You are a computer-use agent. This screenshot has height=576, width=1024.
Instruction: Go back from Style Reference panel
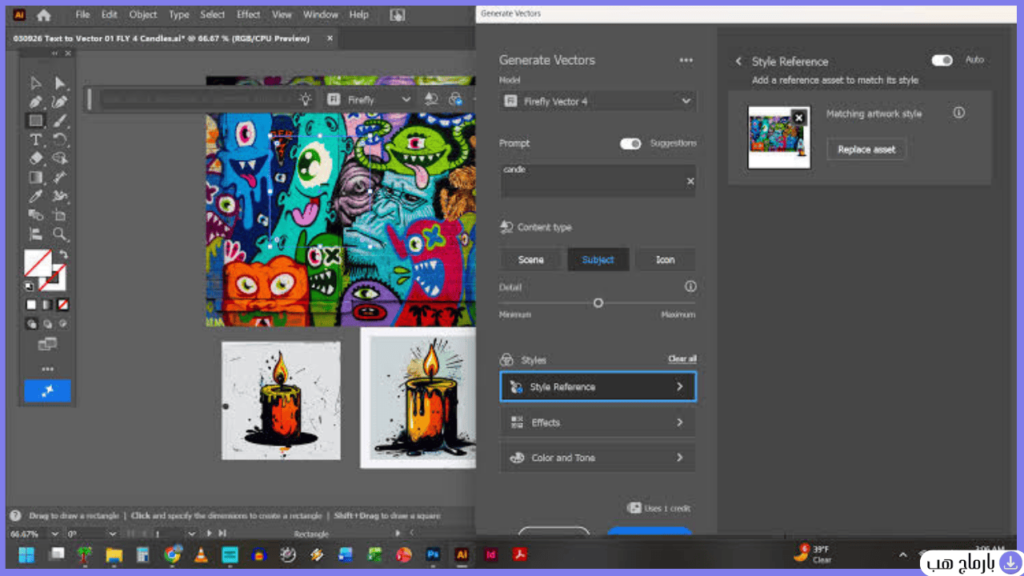click(x=739, y=61)
